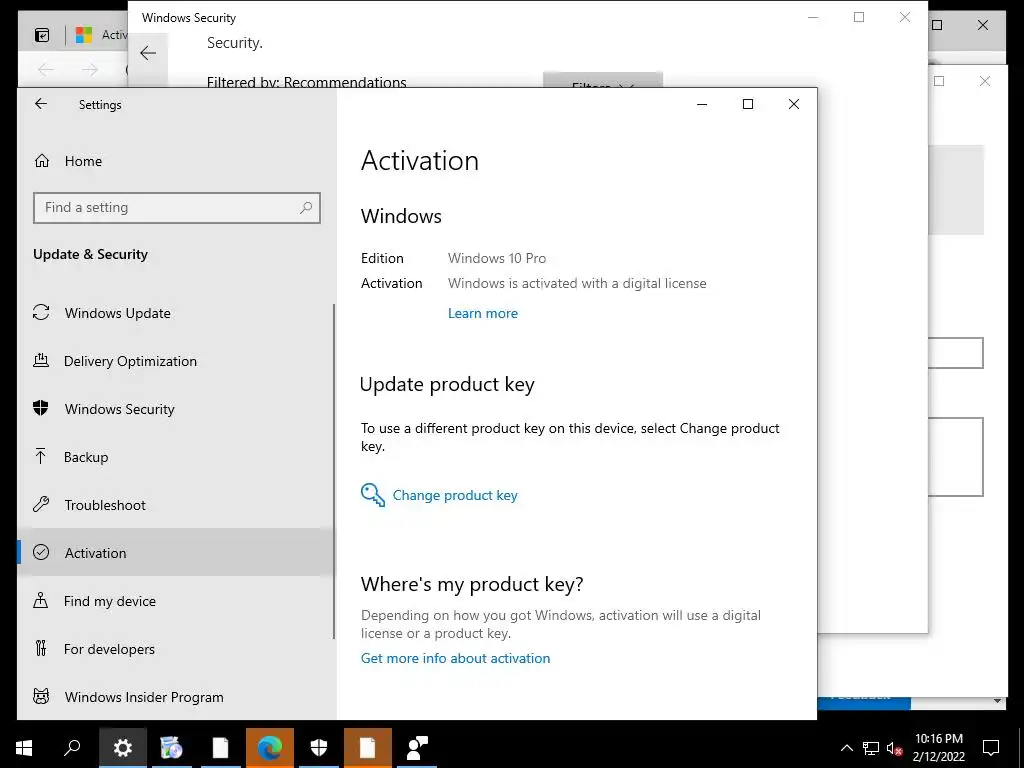Click the highlighted orange document taskbar icon
The image size is (1024, 768).
[368, 748]
